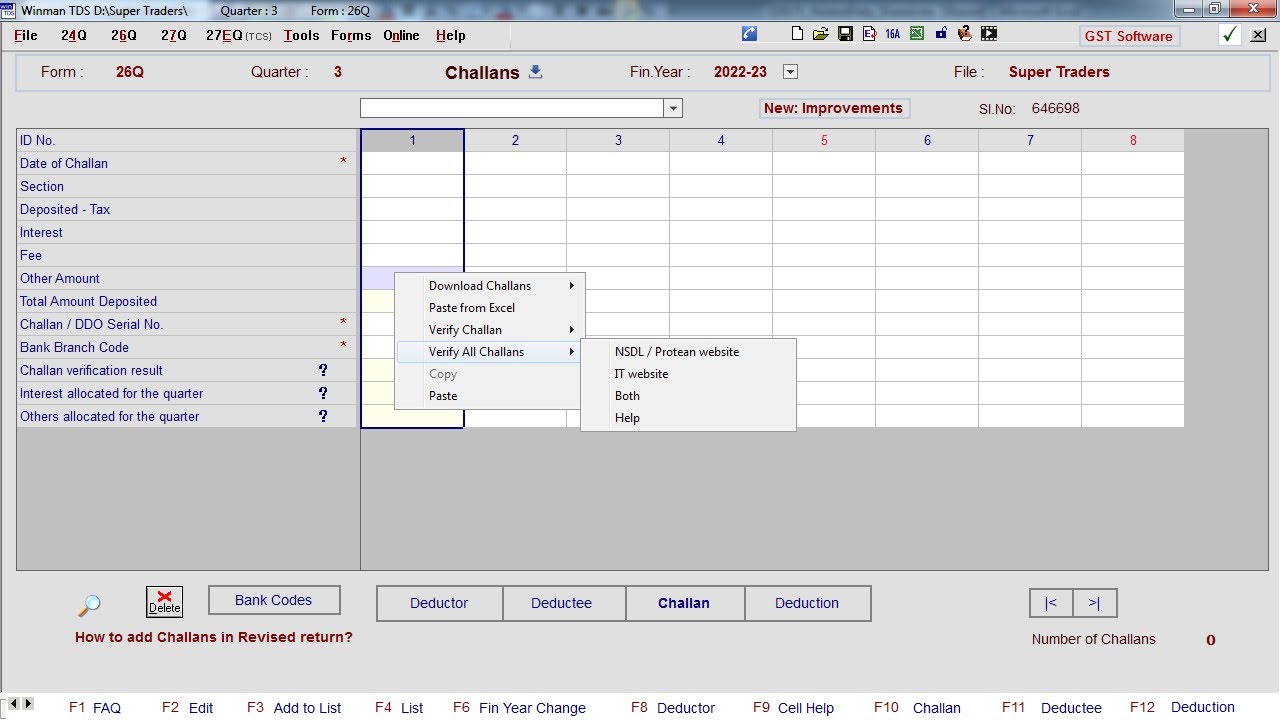This screenshot has height=720, width=1280.
Task: Open the File menu
Action: pos(26,35)
